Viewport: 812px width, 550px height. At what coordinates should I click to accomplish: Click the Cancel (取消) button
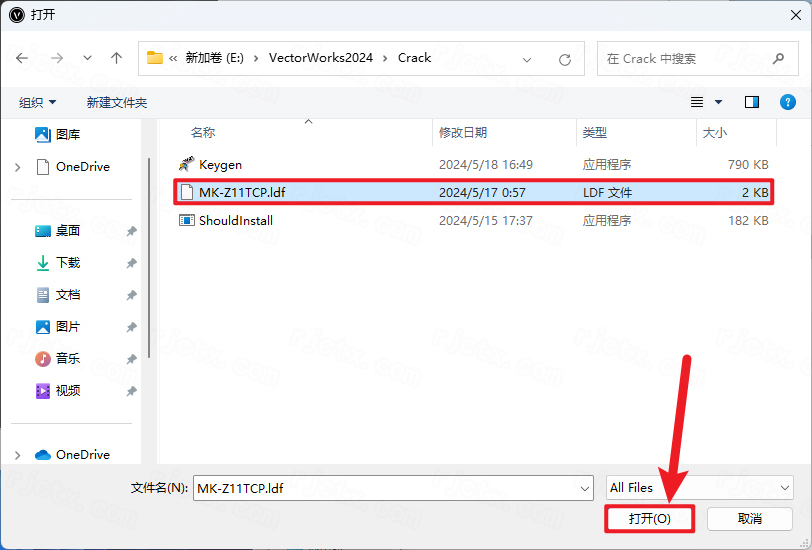tap(750, 518)
